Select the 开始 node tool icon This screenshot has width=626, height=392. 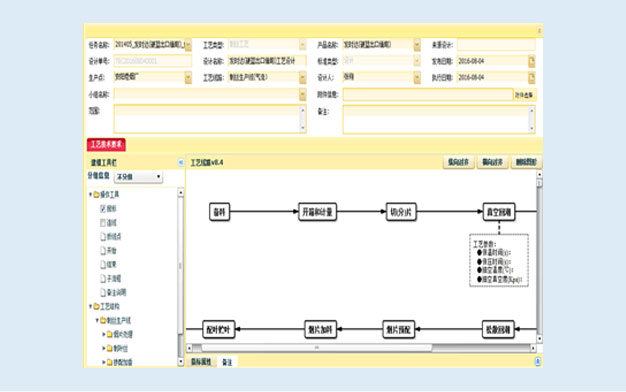pyautogui.click(x=103, y=251)
